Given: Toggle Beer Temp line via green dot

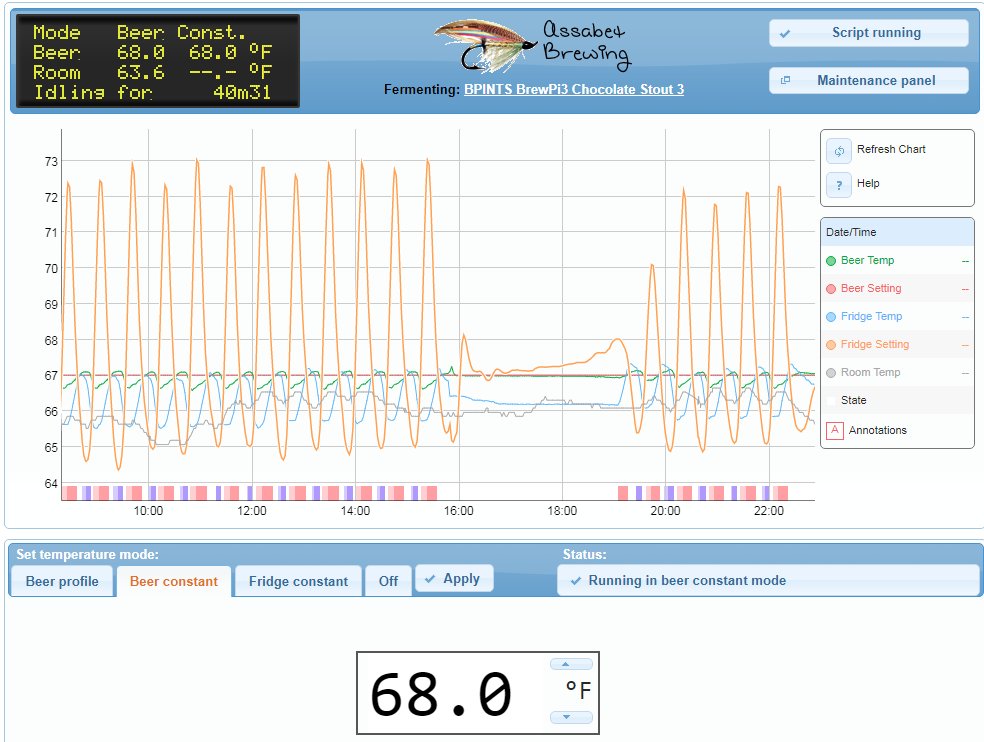Looking at the screenshot, I should tap(831, 261).
